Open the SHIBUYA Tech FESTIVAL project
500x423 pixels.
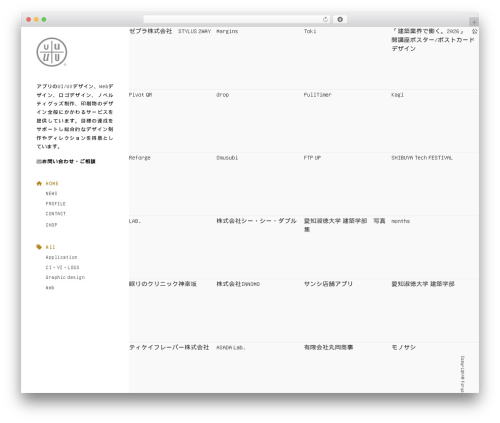[422, 158]
